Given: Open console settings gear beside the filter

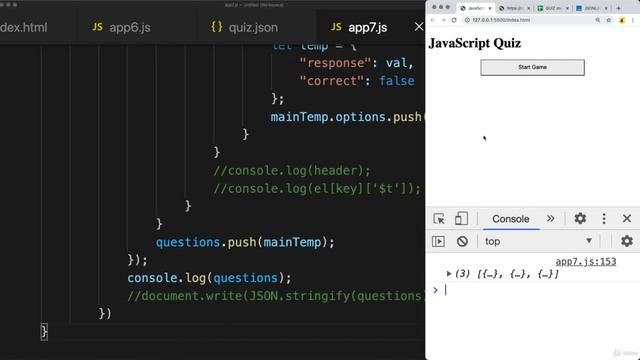Looking at the screenshot, I should pos(627,241).
